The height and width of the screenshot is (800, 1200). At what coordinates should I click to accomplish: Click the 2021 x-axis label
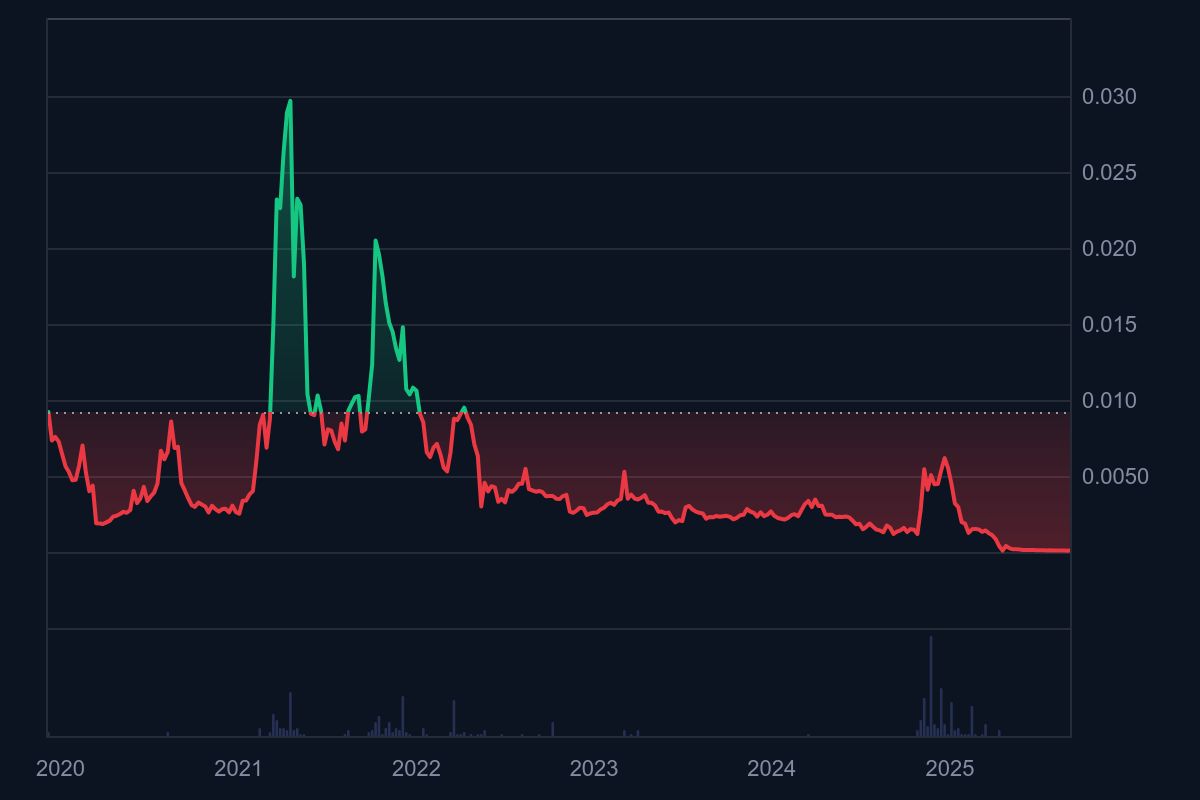tap(238, 769)
